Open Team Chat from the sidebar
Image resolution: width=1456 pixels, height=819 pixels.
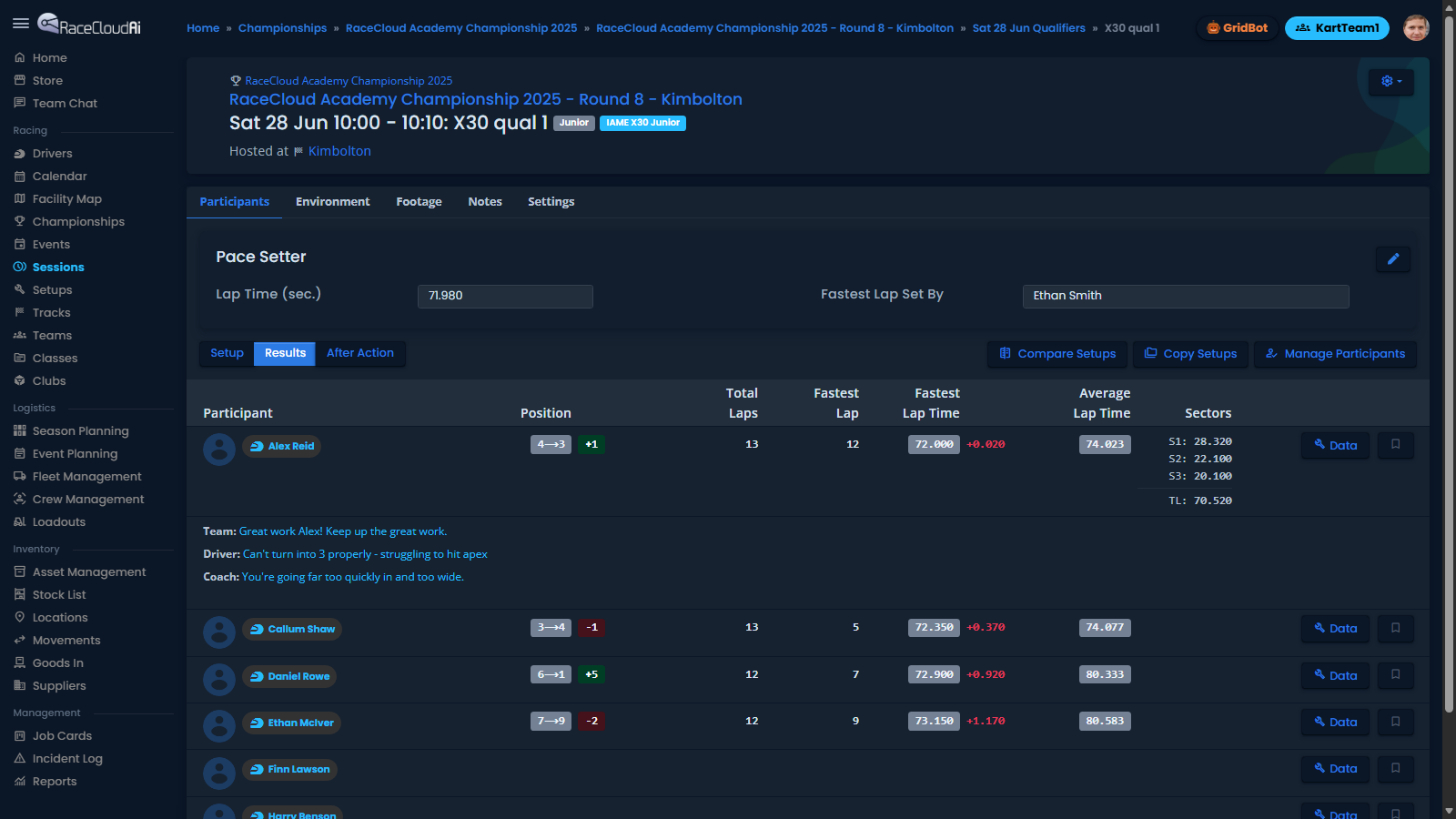click(x=64, y=103)
